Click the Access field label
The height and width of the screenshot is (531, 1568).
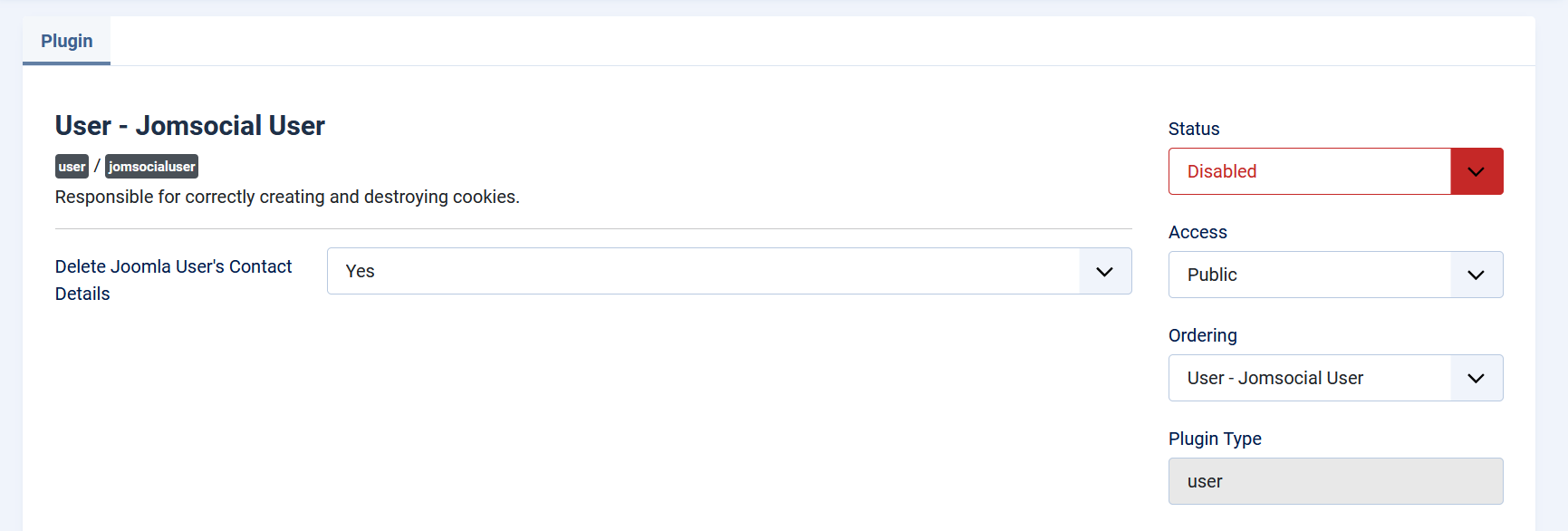pyautogui.click(x=1197, y=232)
